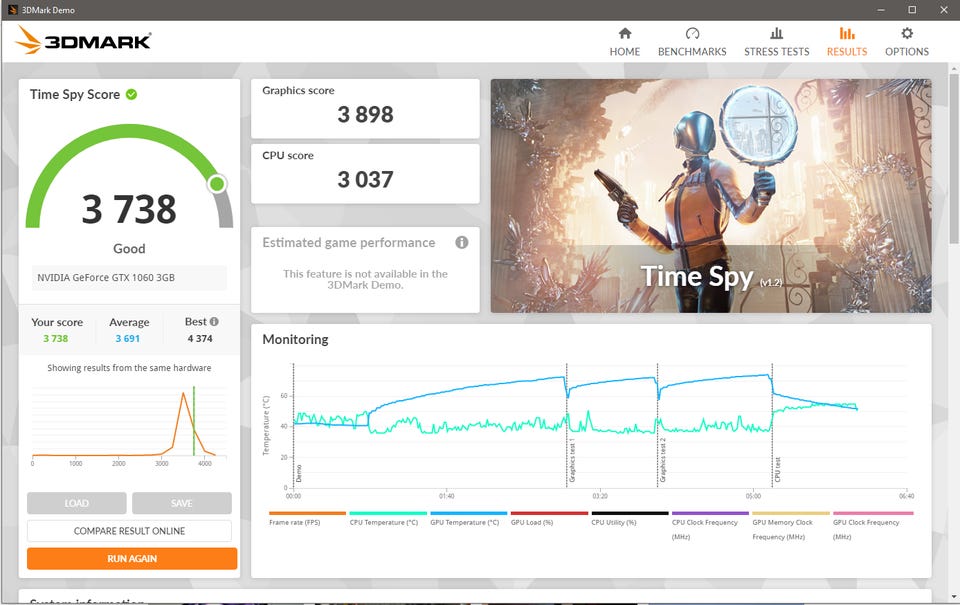Click the SAVE button
Screen dimensions: 960x605
[182, 503]
